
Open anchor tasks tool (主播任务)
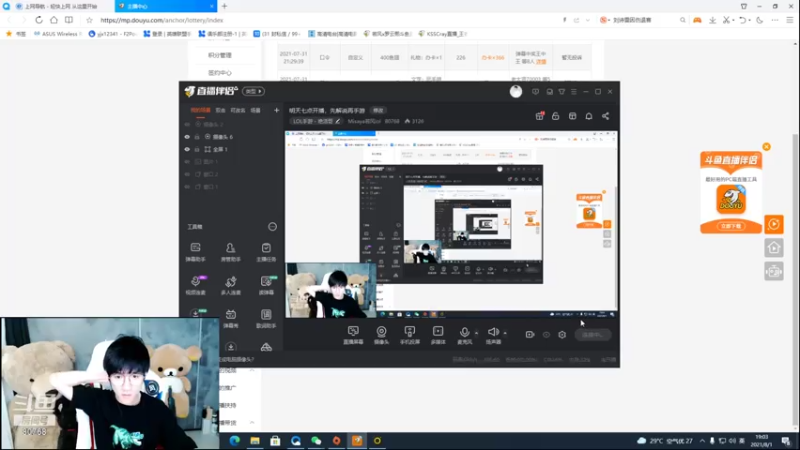(266, 252)
